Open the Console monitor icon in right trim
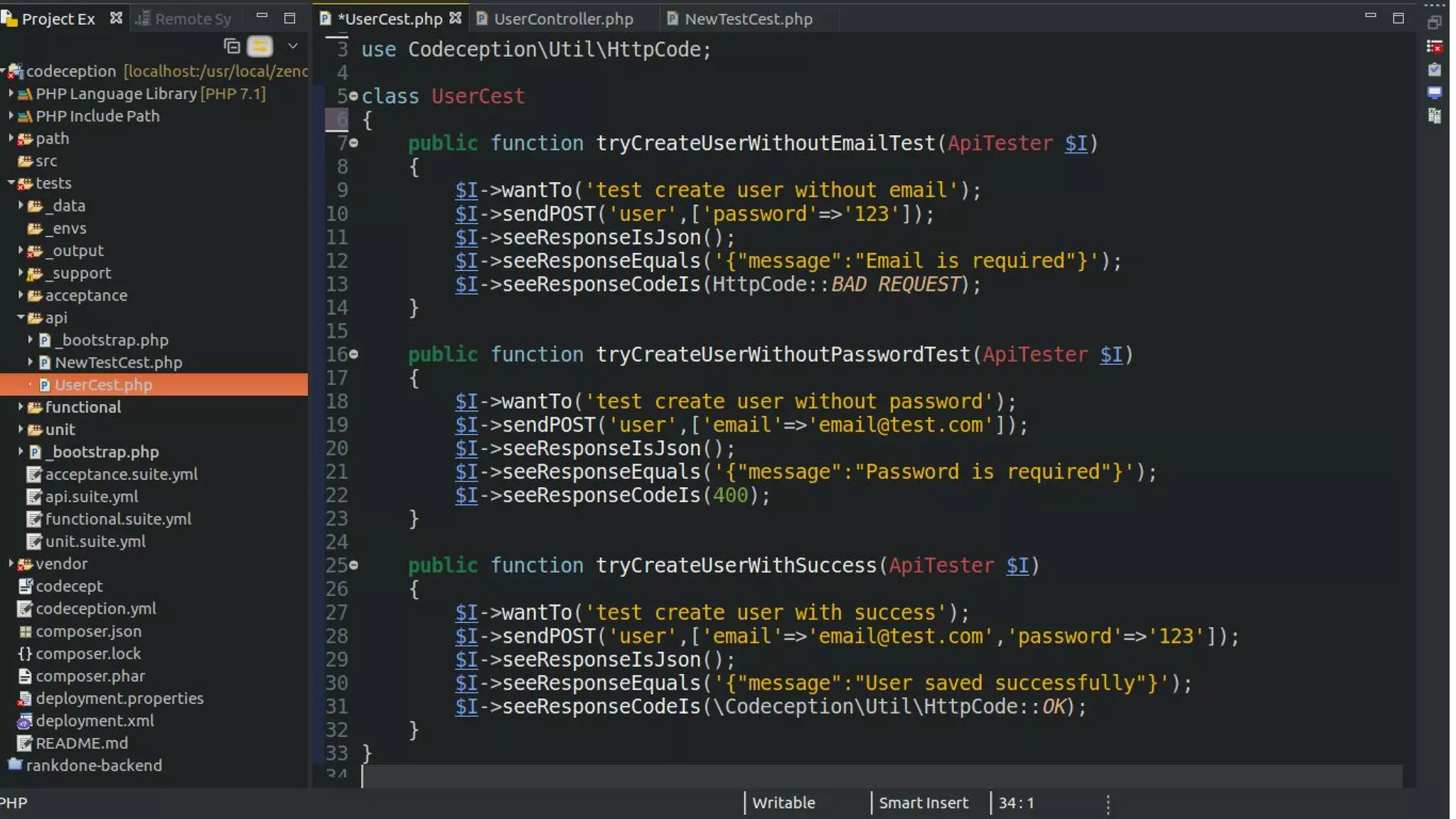The image size is (1456, 819). (x=1434, y=92)
